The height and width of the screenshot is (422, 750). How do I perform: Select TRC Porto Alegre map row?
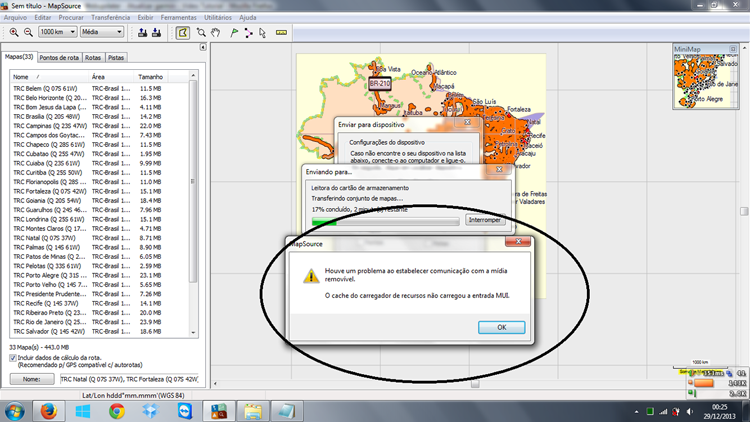[x=100, y=276]
